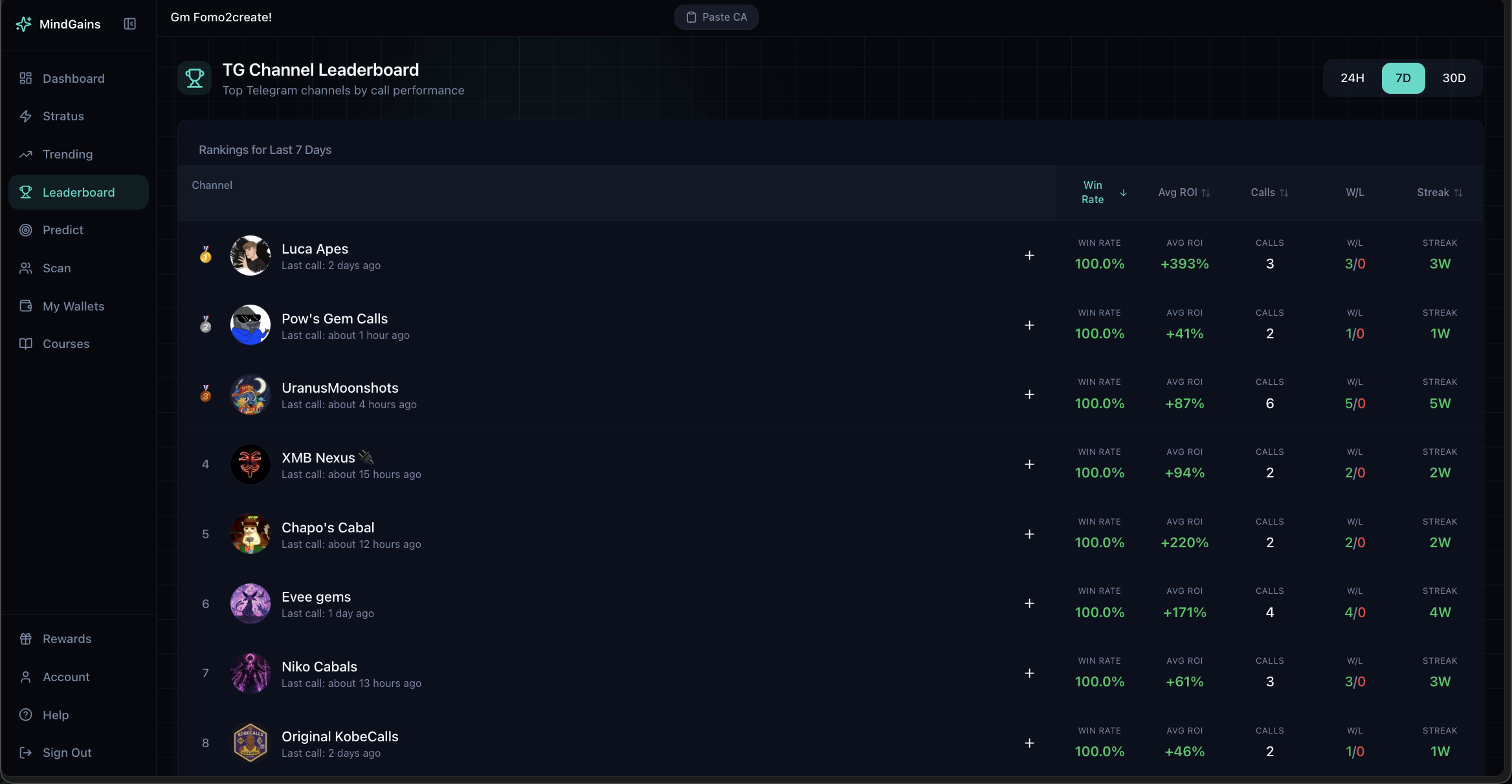This screenshot has width=1512, height=784.
Task: Switch to the 30D timeframe tab
Action: 1454,78
